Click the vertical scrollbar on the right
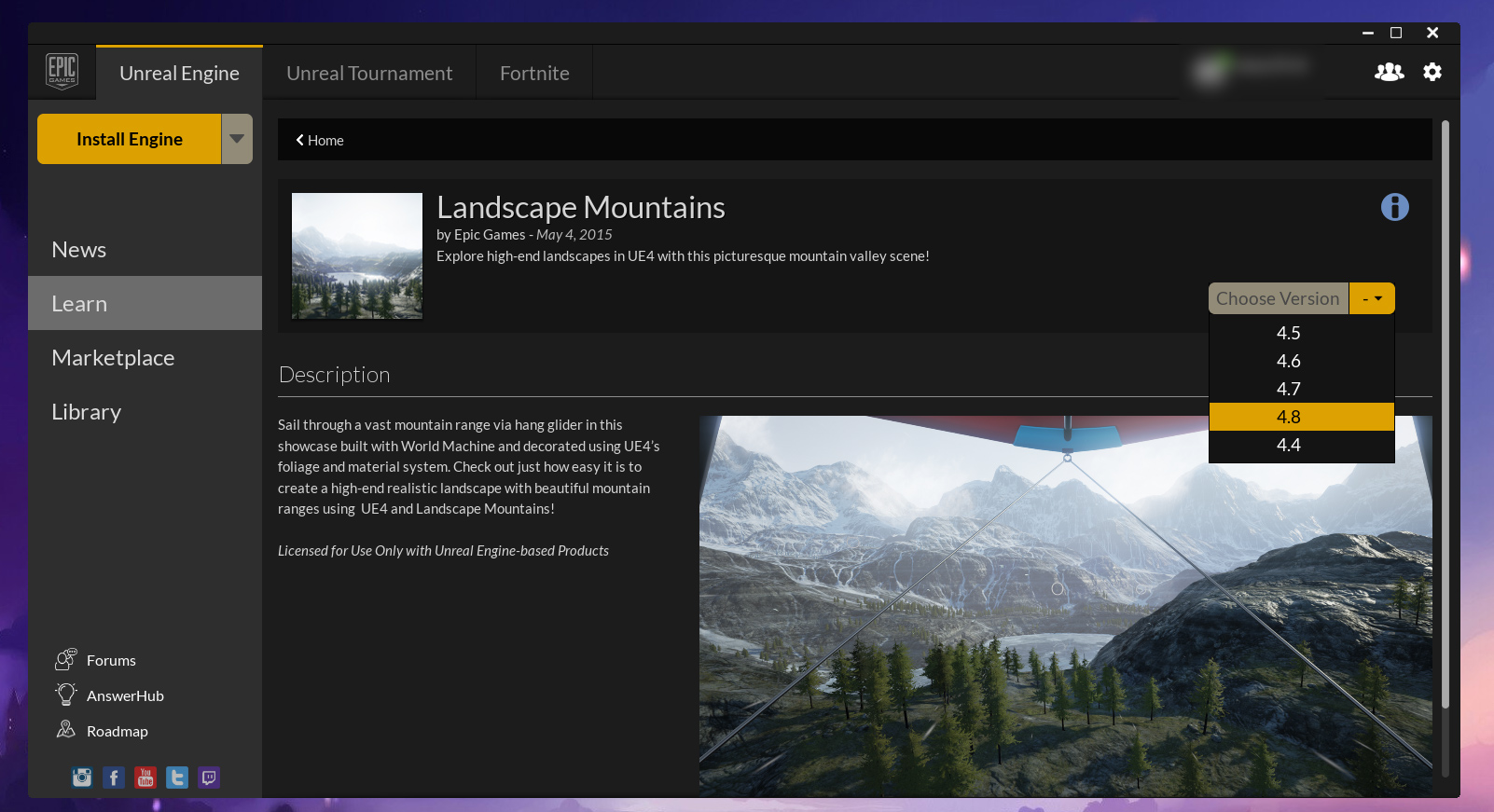 (x=1446, y=415)
